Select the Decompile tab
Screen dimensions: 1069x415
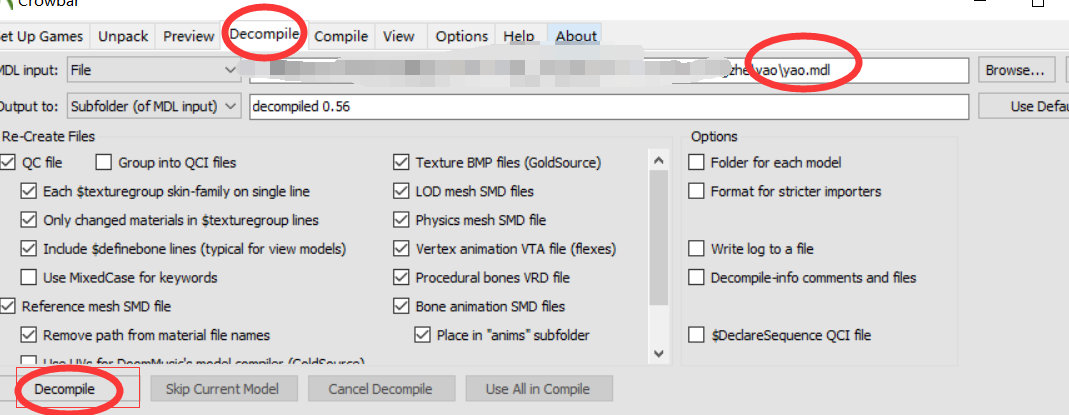[x=264, y=34]
